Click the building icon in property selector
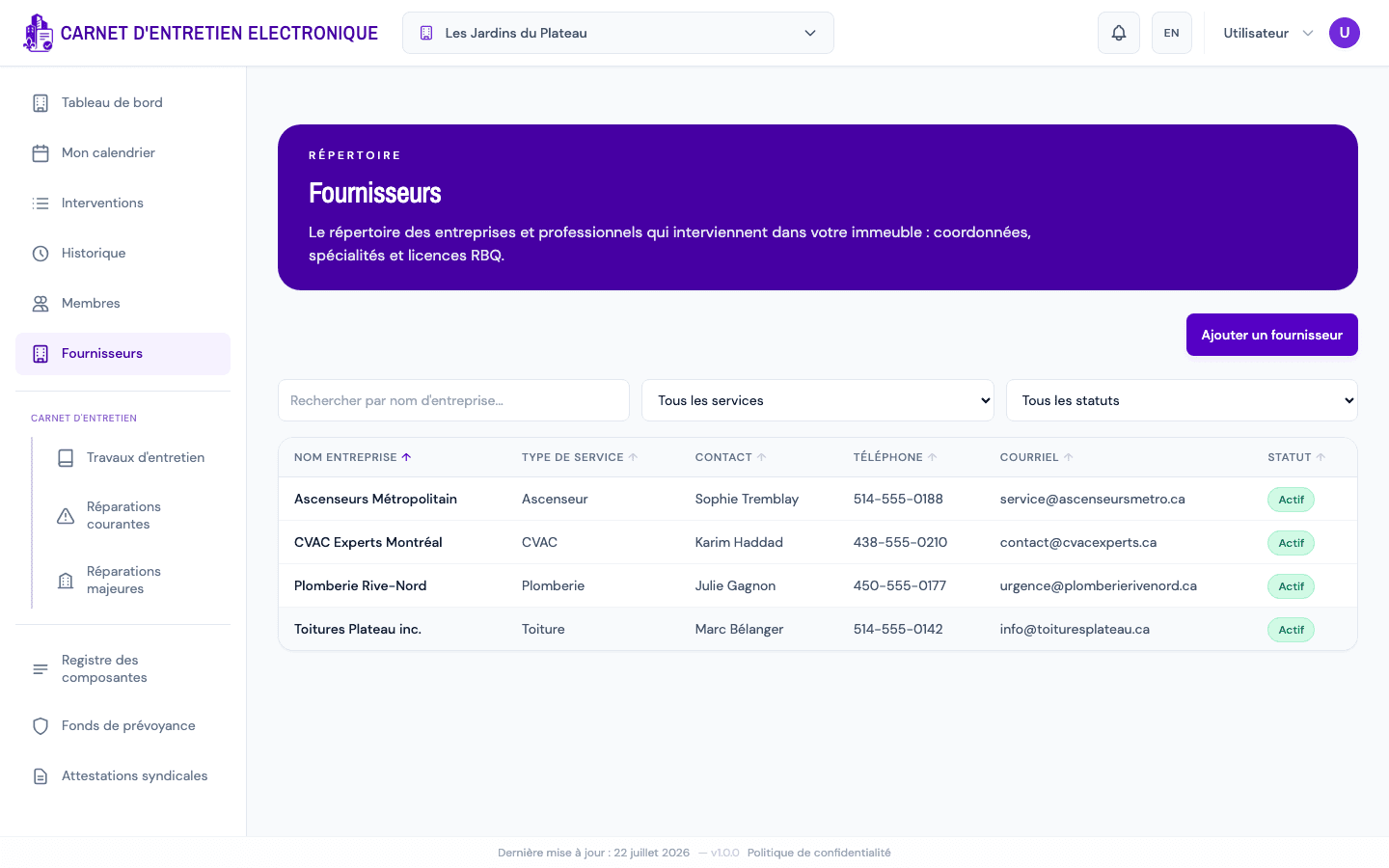 coord(426,33)
